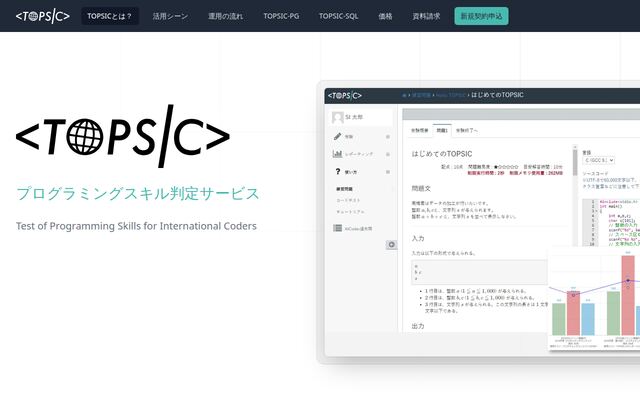Click the 資料請求 link
640x400 pixels.
pos(426,16)
